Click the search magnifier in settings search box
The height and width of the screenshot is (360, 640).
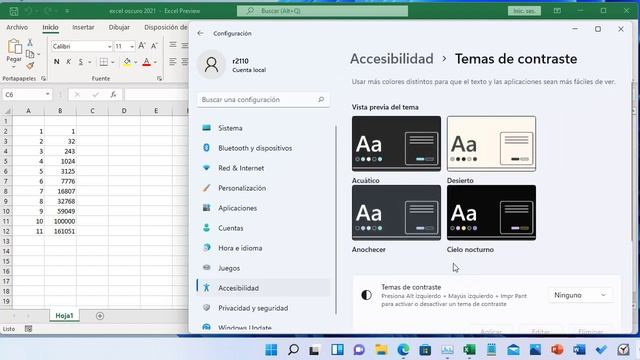pos(321,99)
